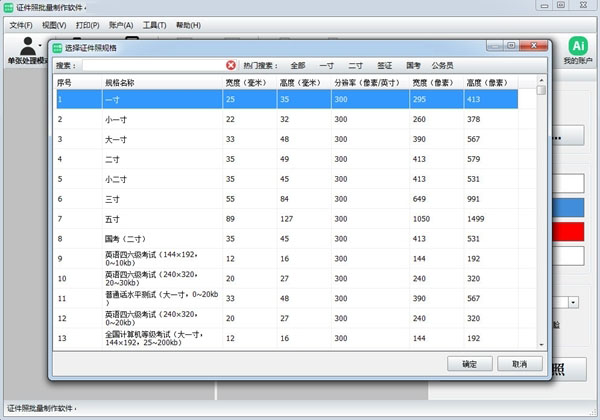Select the 普通话水平测试 row
The width and height of the screenshot is (600, 420).
click(x=287, y=298)
